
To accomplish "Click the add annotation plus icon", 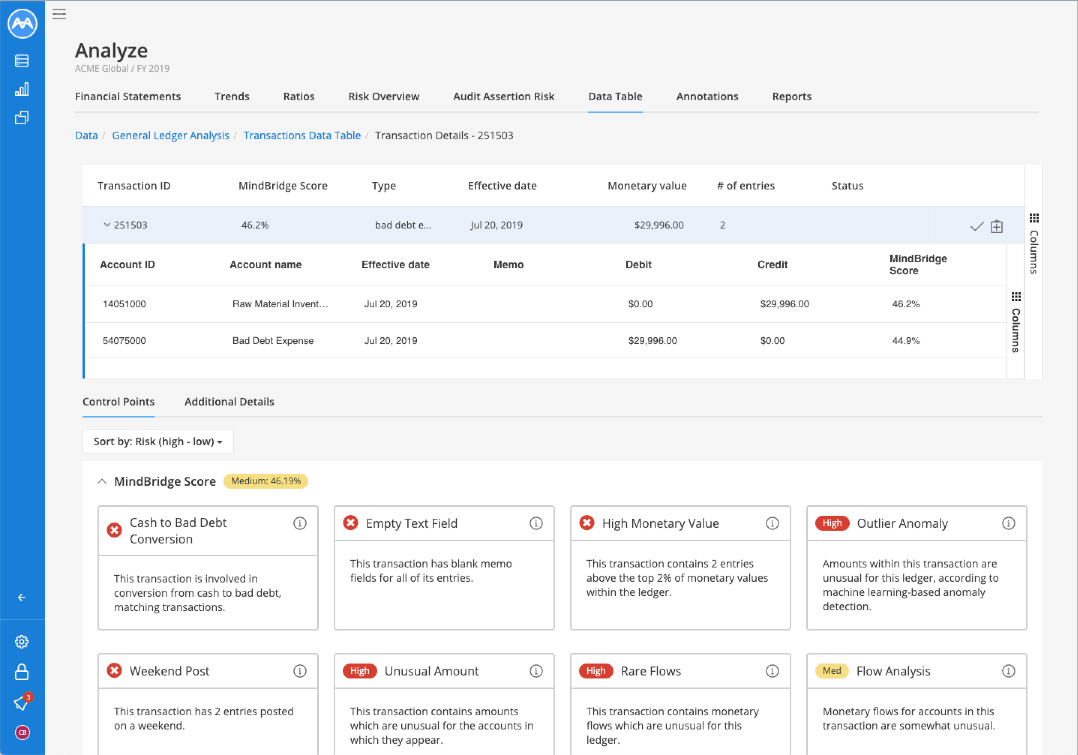I will tap(997, 226).
